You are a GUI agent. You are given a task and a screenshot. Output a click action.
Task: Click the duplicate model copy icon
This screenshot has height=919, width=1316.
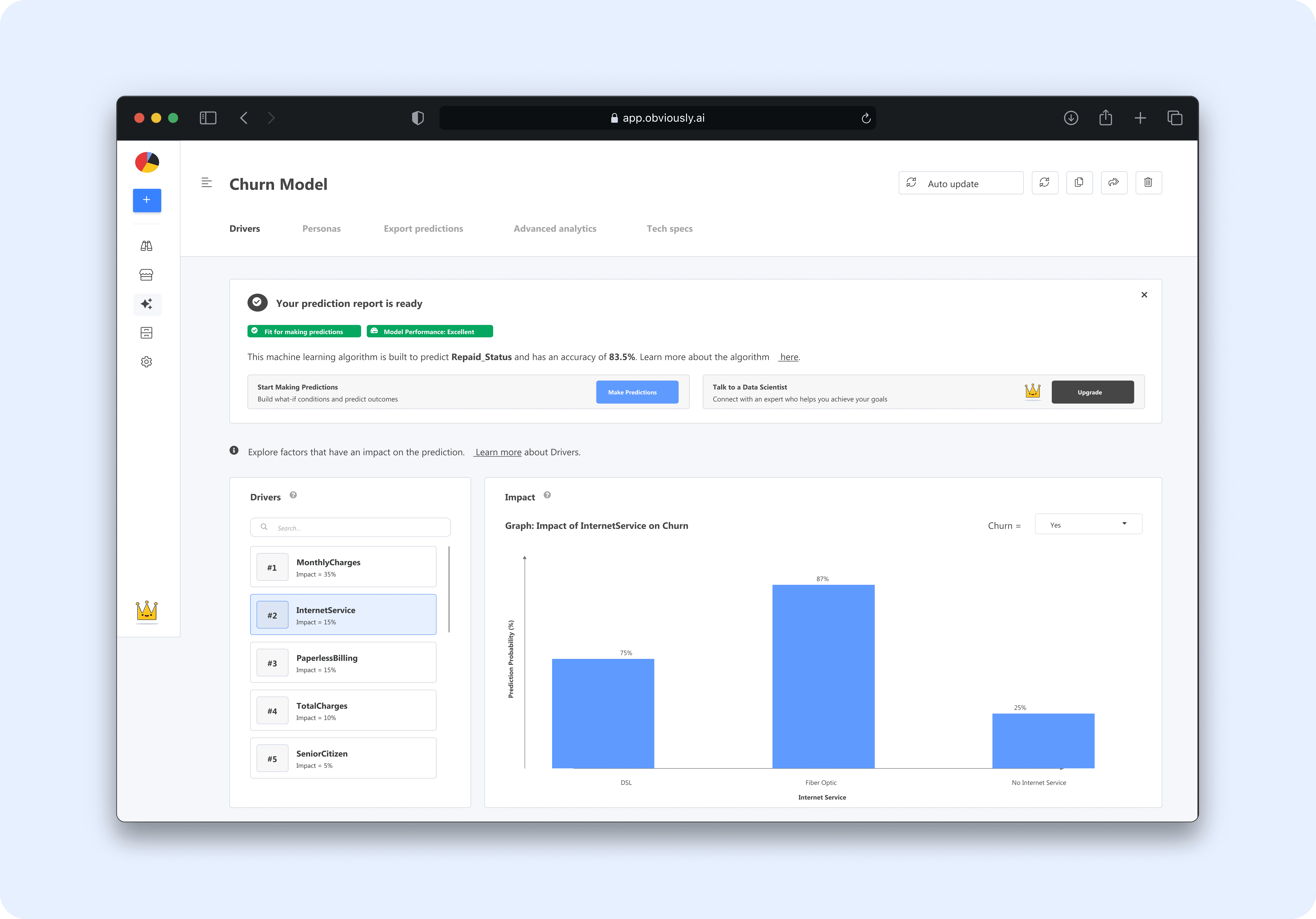coord(1079,183)
